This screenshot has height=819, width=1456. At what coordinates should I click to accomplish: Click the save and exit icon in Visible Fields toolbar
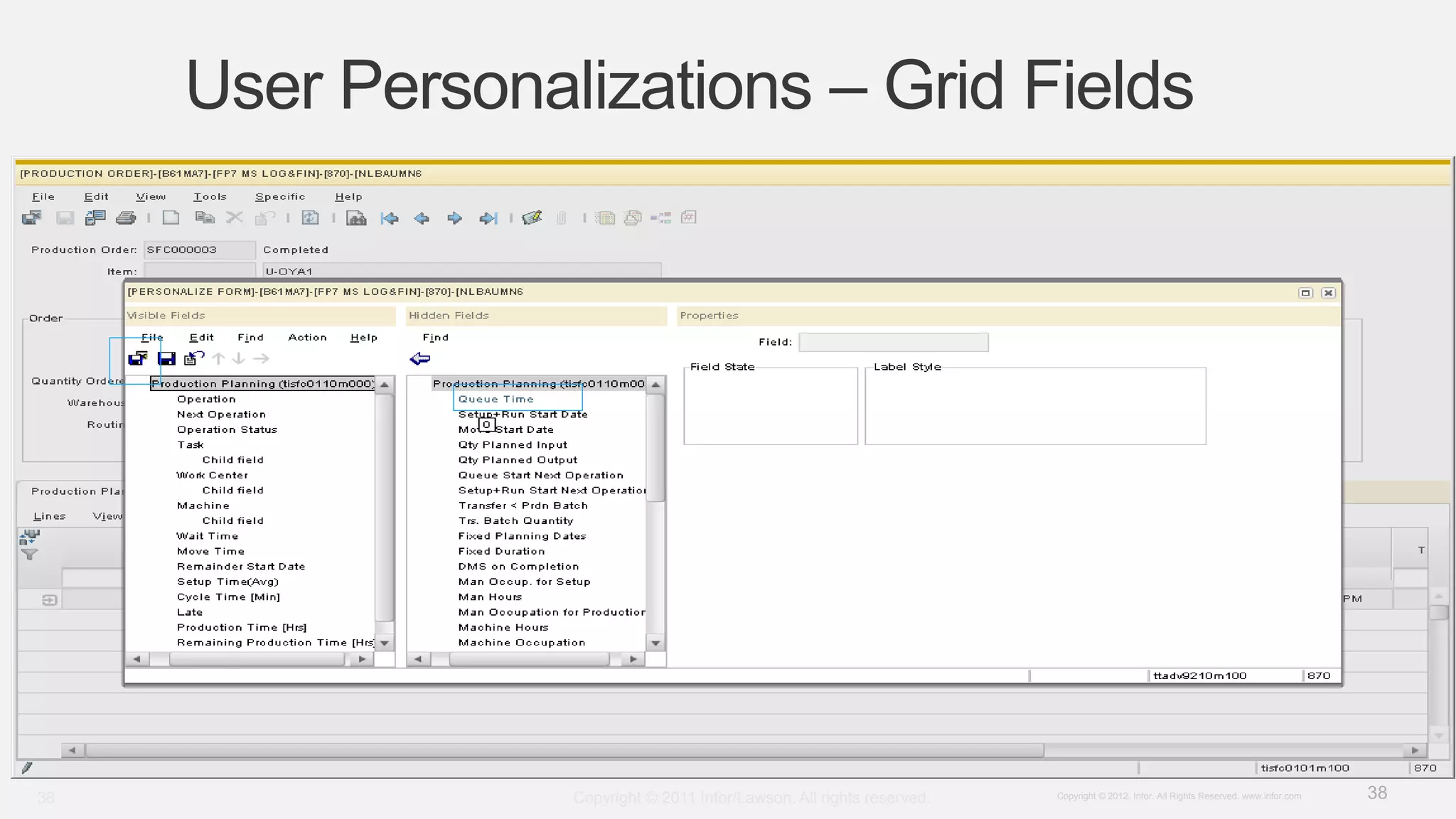(x=138, y=358)
